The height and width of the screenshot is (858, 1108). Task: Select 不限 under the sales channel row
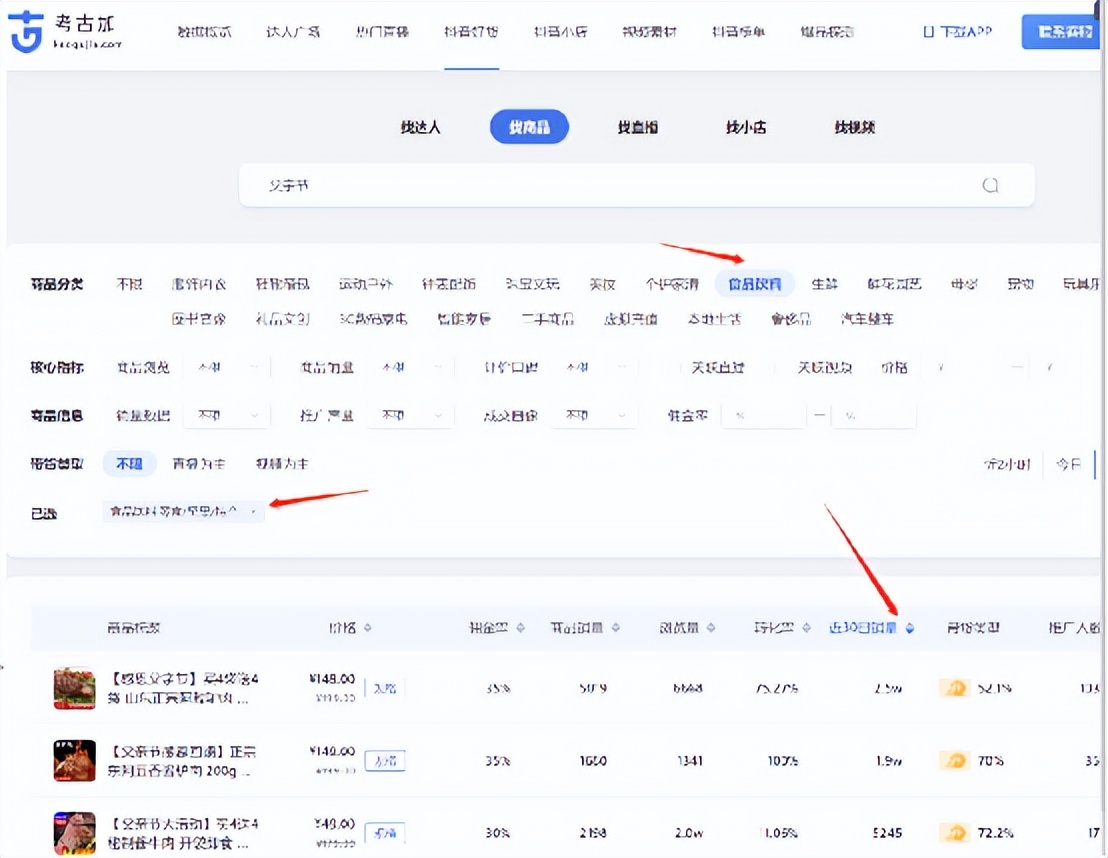pyautogui.click(x=129, y=464)
